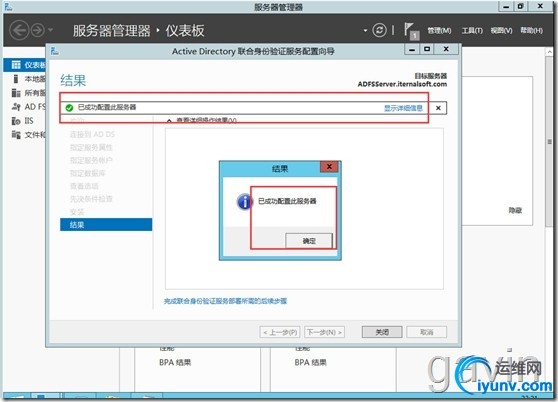Open the 帮助(H) menu
Screen dimensions: 558x402
coord(532,31)
